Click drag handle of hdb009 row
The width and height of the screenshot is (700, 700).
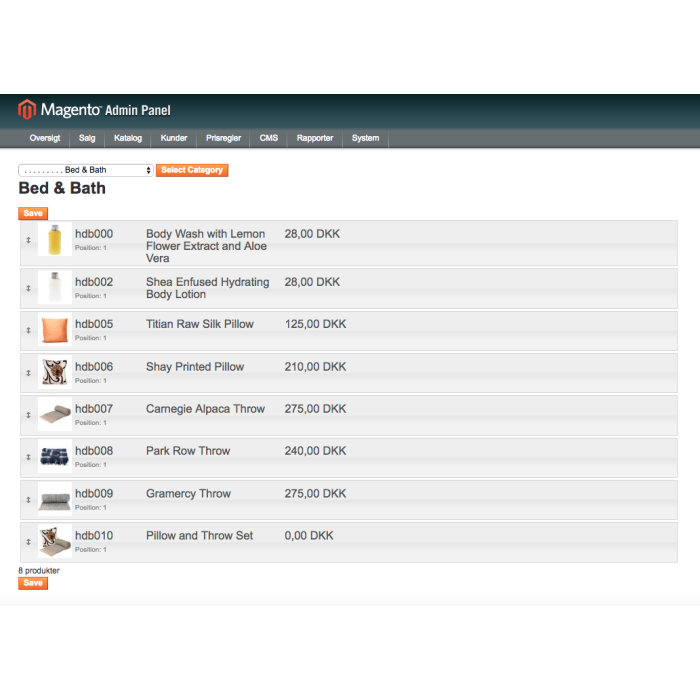(x=28, y=500)
